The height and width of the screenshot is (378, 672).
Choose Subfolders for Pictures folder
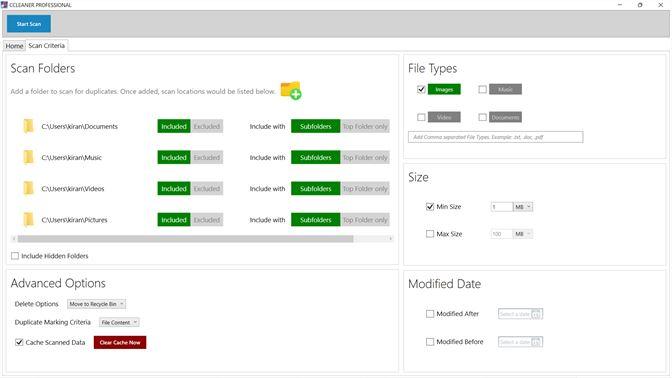(315, 220)
